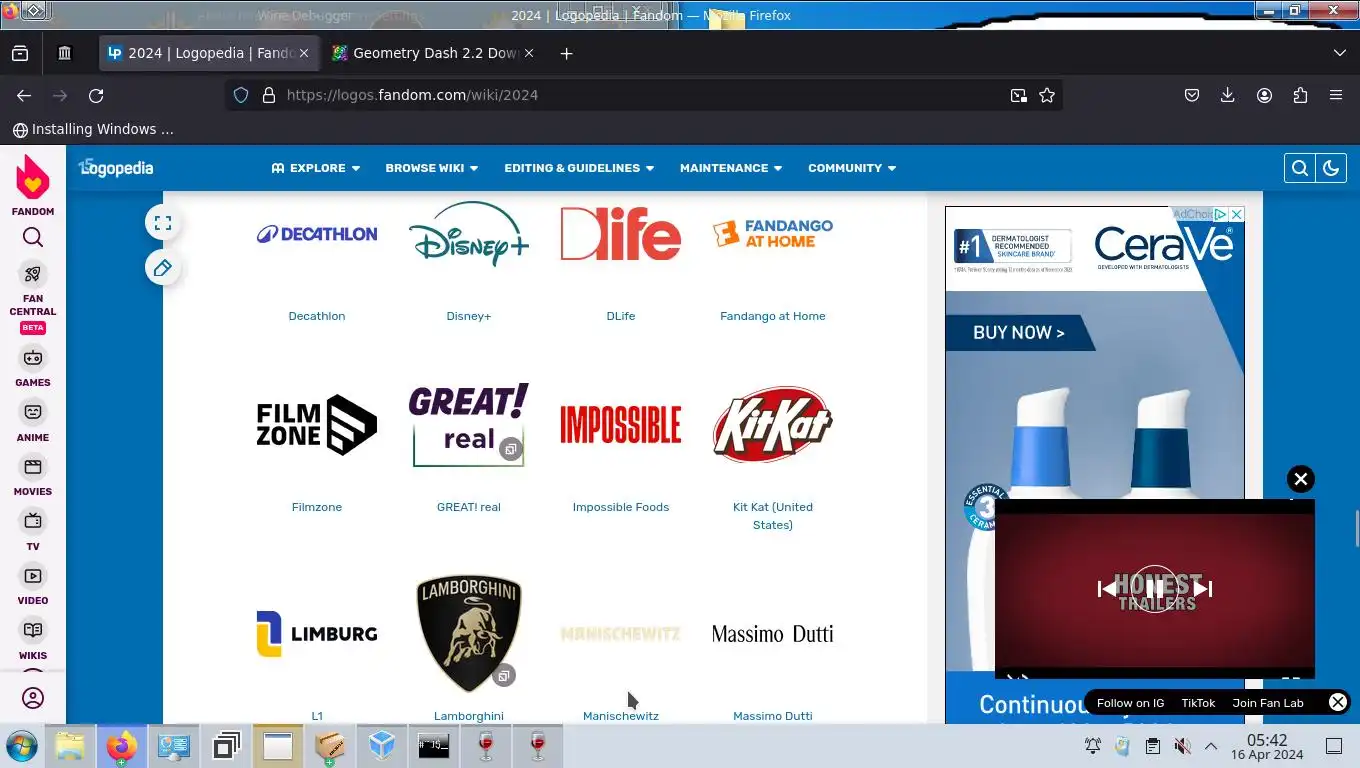Close the floating video player

click(x=1300, y=479)
